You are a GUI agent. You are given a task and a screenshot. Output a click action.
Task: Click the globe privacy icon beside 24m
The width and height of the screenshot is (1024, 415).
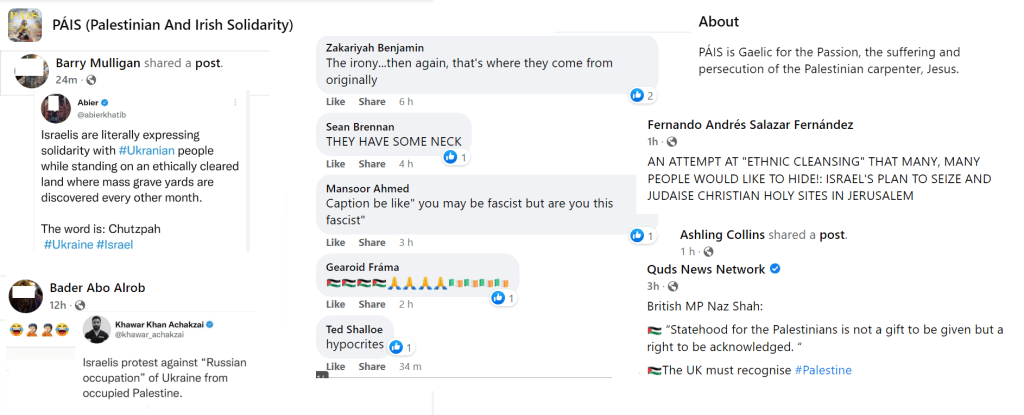click(91, 79)
